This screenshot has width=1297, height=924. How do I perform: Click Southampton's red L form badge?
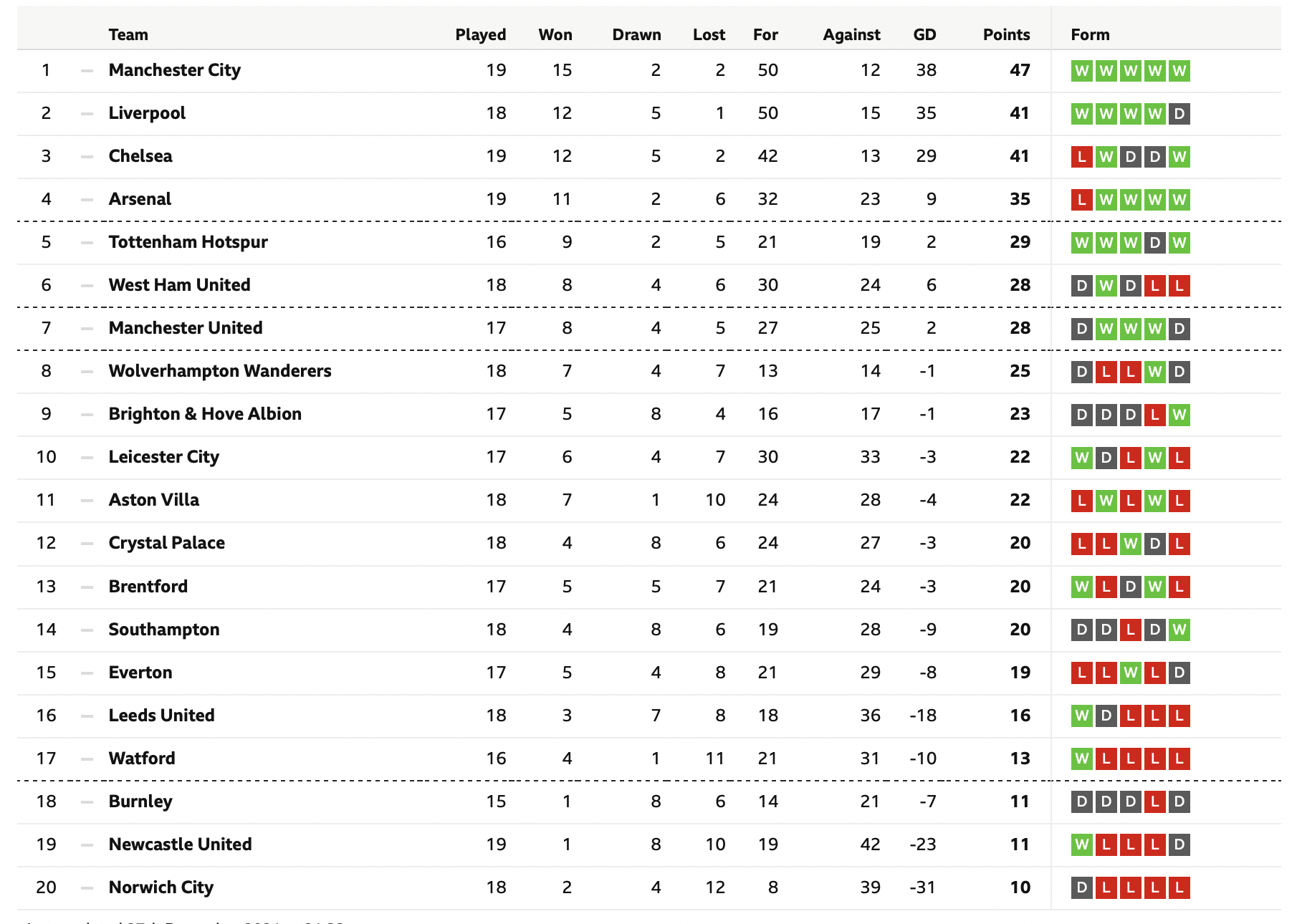pyautogui.click(x=1131, y=630)
